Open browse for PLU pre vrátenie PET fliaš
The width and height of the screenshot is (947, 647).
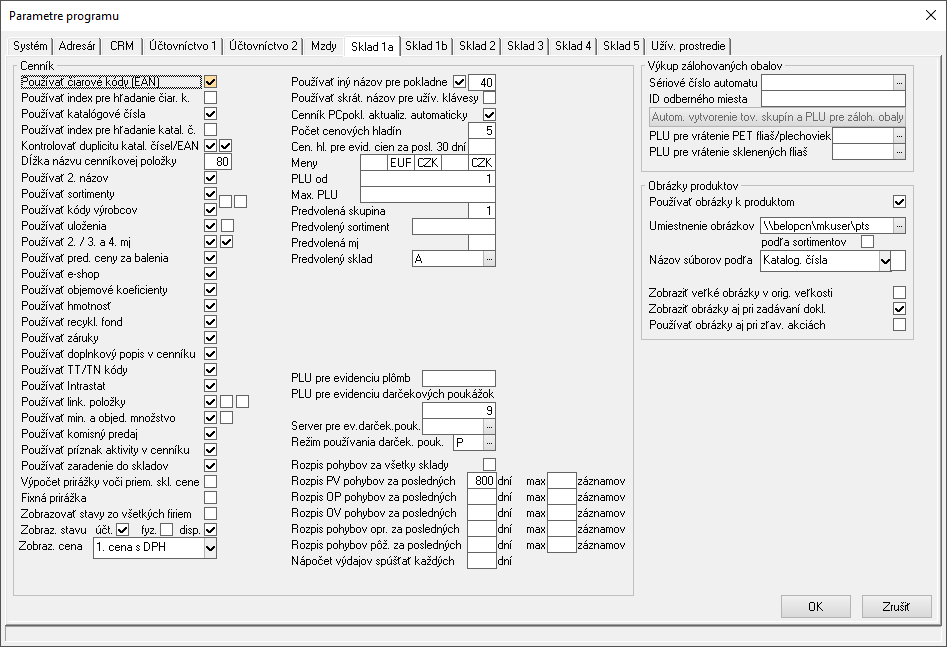click(899, 135)
